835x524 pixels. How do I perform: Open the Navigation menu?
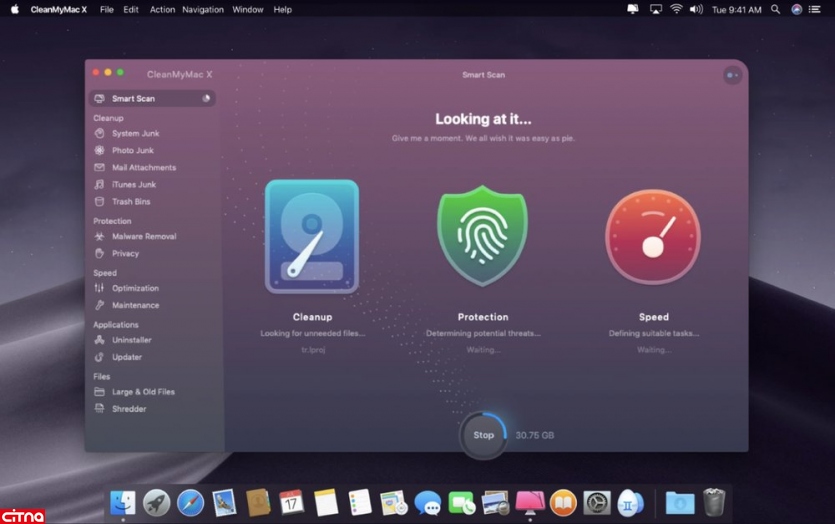[x=203, y=10]
